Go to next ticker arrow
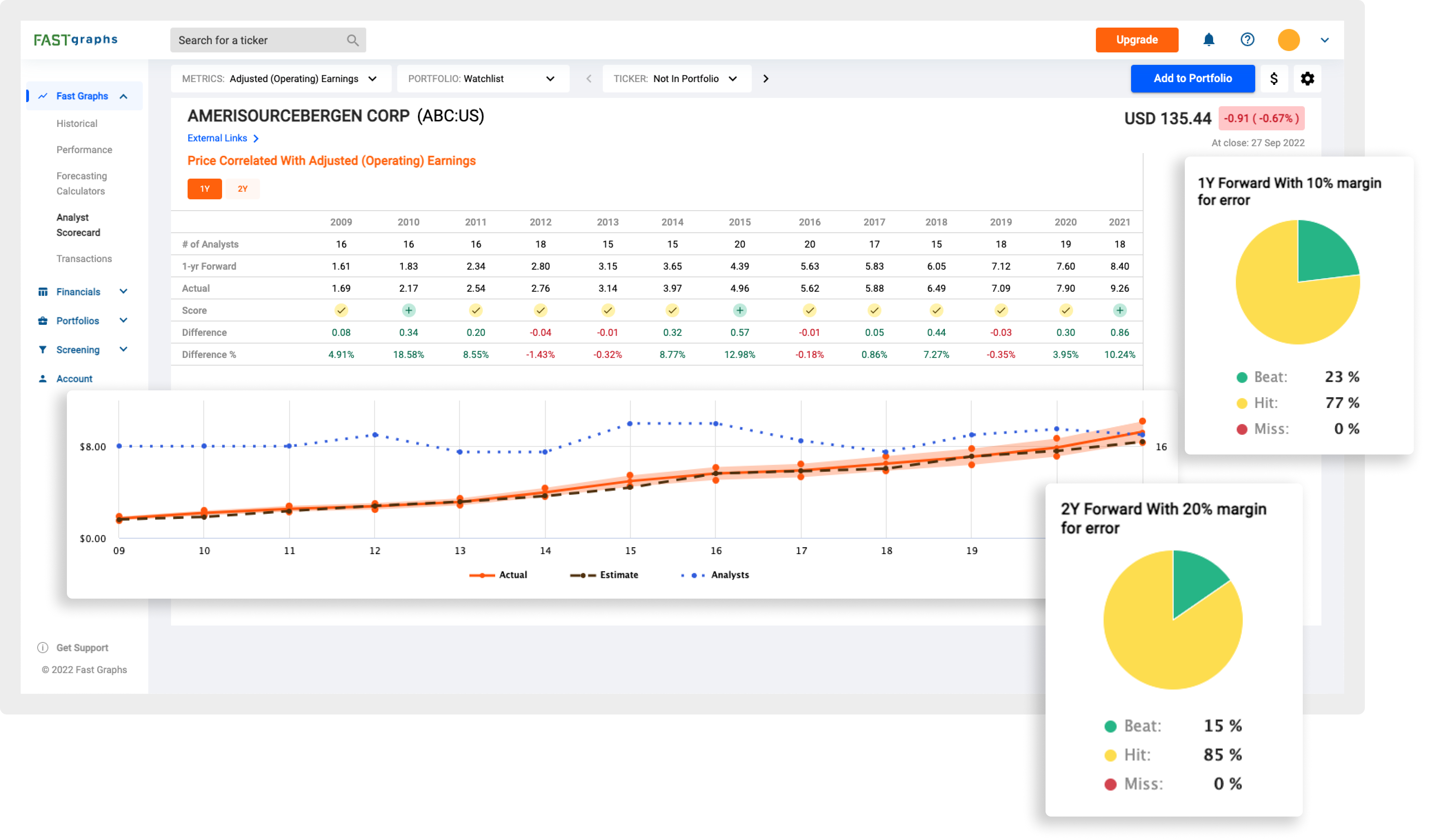This screenshot has height=840, width=1449. click(x=765, y=78)
